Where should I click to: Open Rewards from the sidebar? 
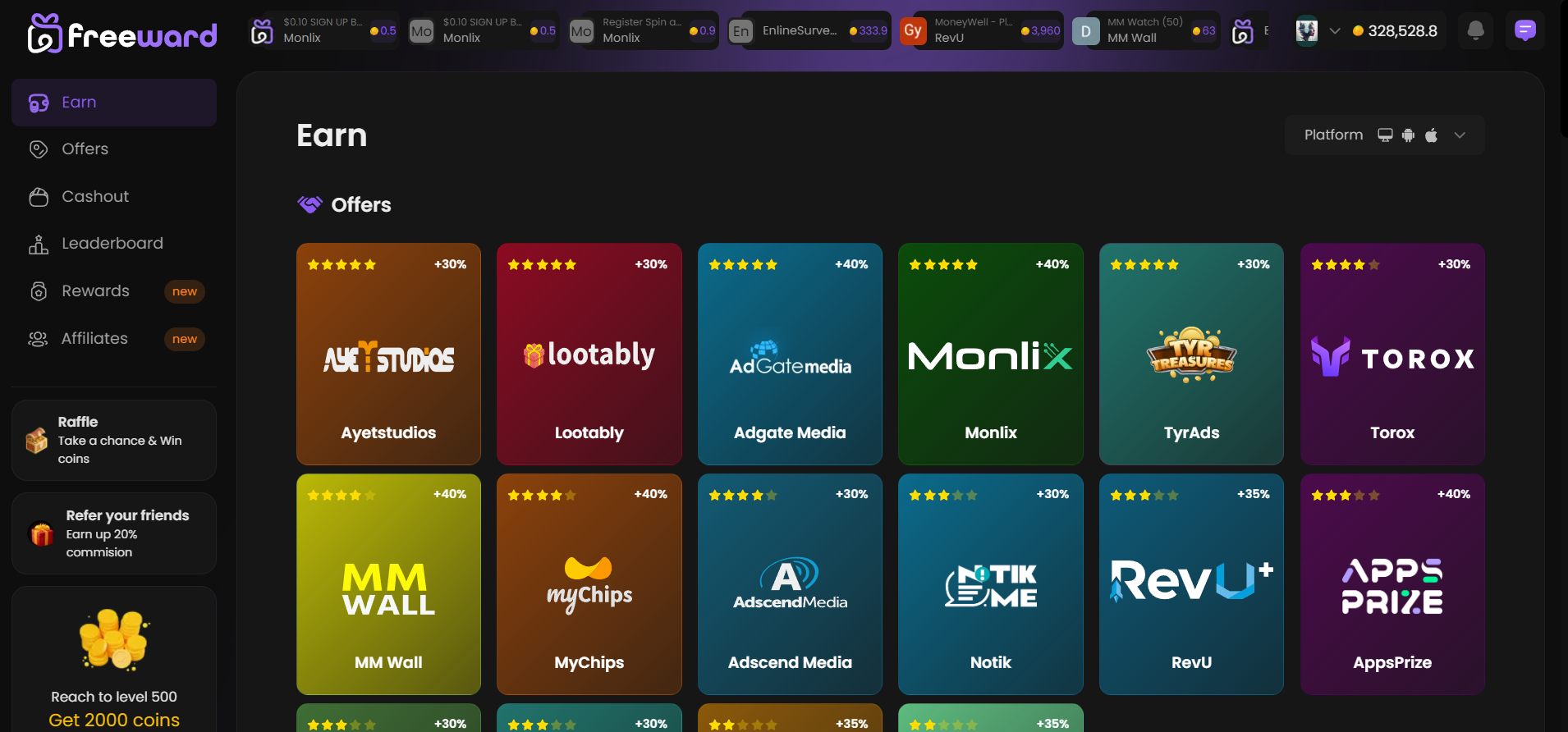114,291
